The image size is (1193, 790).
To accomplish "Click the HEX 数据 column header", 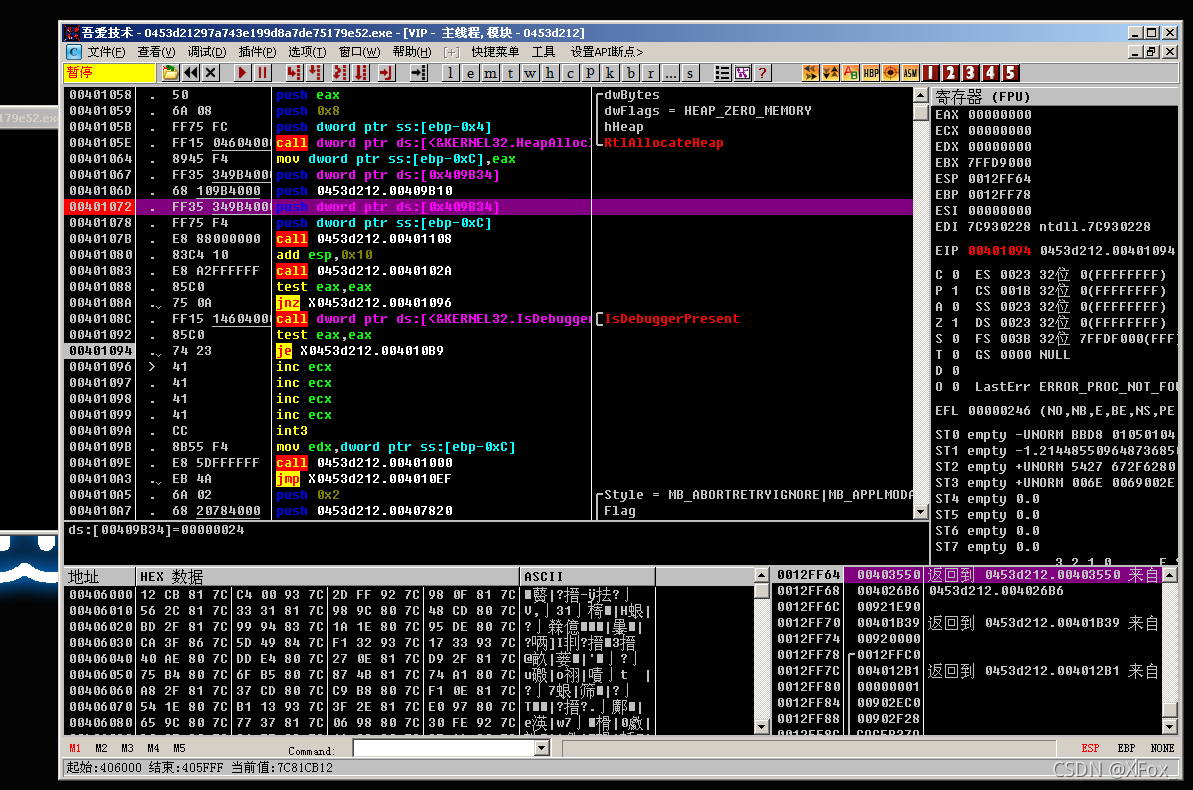I will (x=328, y=576).
